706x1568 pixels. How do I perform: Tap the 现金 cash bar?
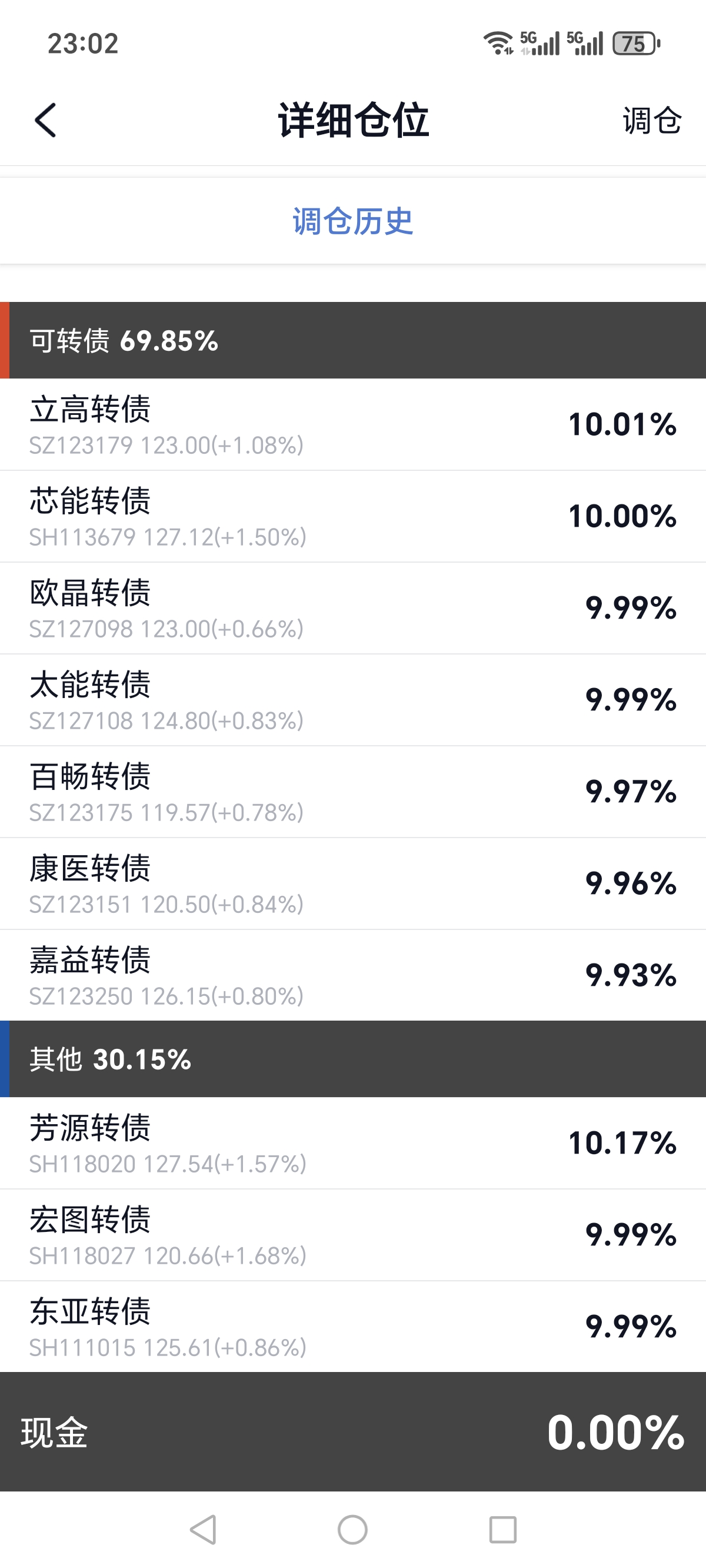tap(353, 1431)
